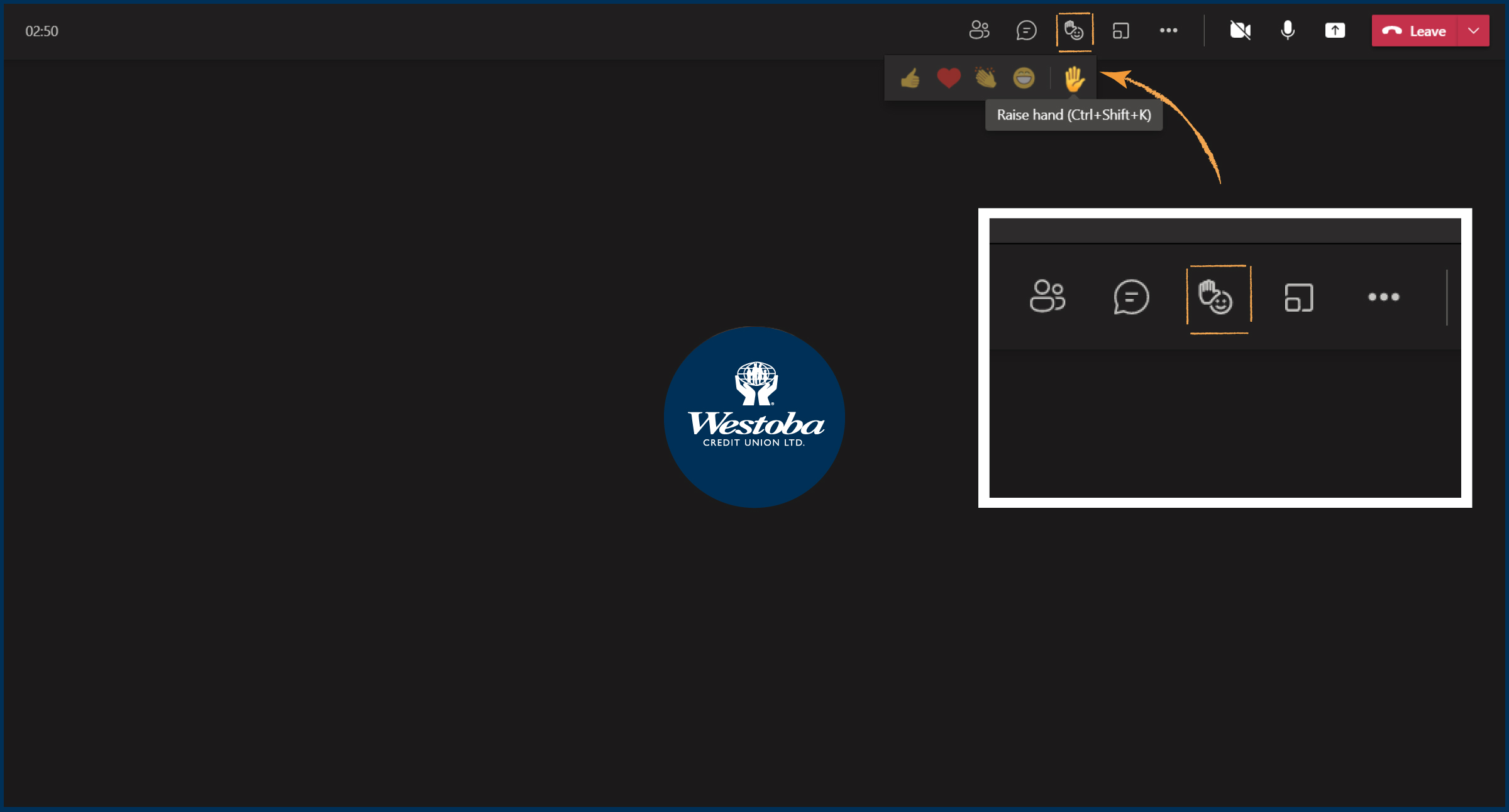Image resolution: width=1509 pixels, height=812 pixels.
Task: Open the participants panel in top toolbar
Action: pos(979,30)
